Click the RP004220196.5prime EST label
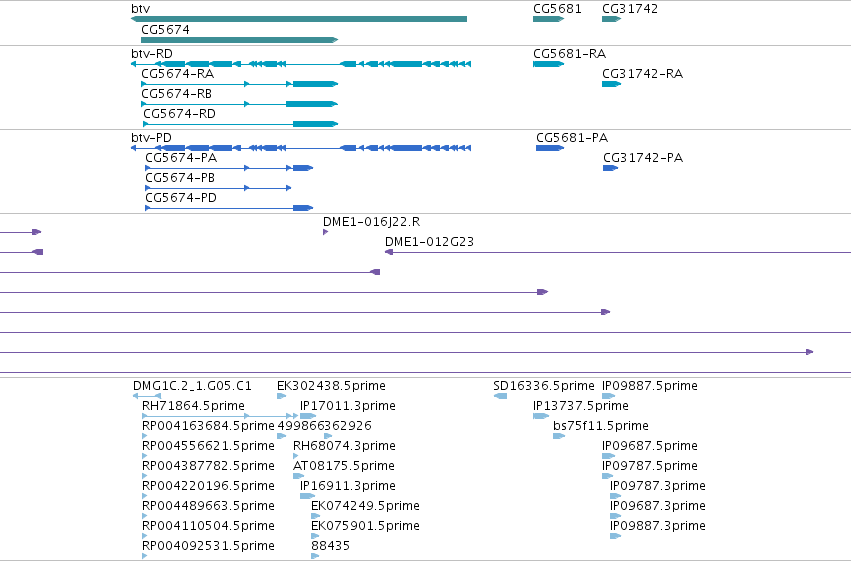Screen dimensions: 851x561 pos(208,487)
